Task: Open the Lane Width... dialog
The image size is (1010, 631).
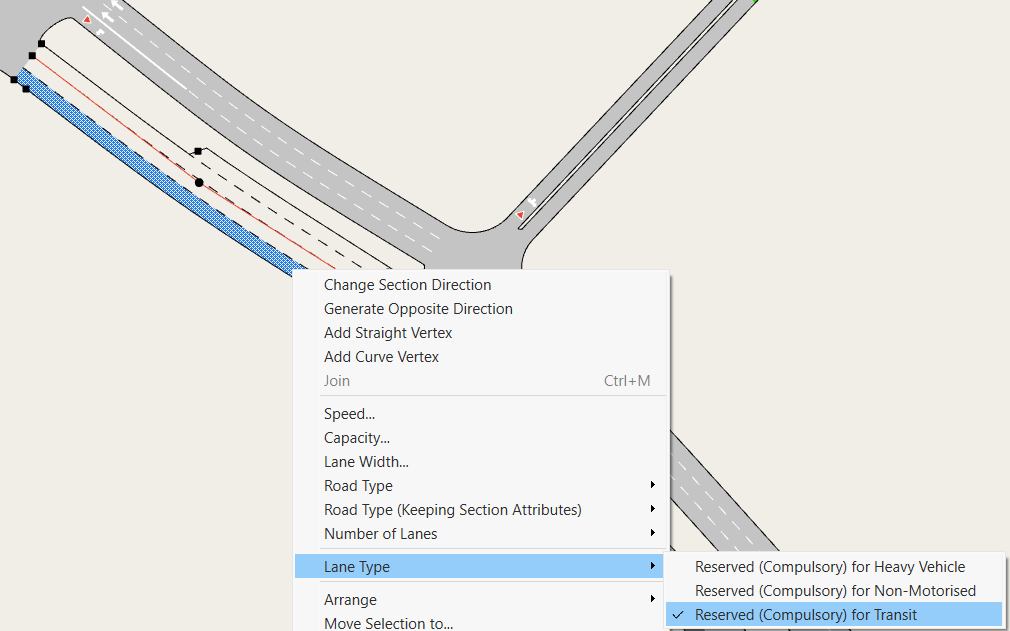Action: tap(366, 462)
